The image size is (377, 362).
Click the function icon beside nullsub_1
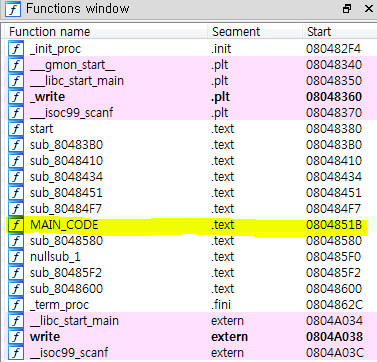16,257
